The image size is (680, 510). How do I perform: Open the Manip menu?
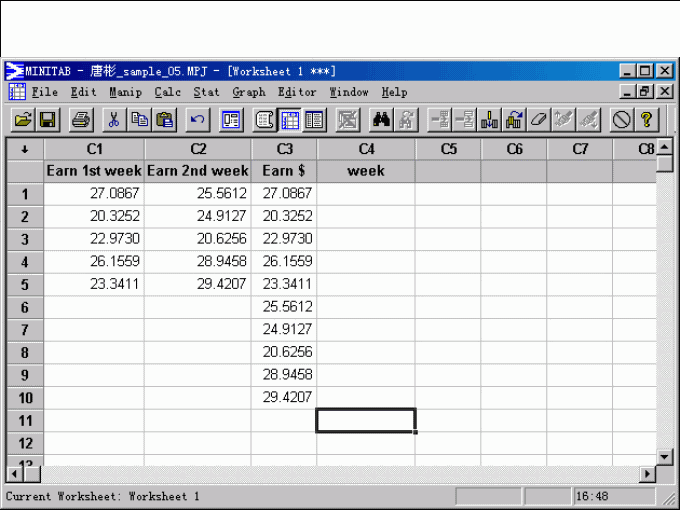(126, 92)
